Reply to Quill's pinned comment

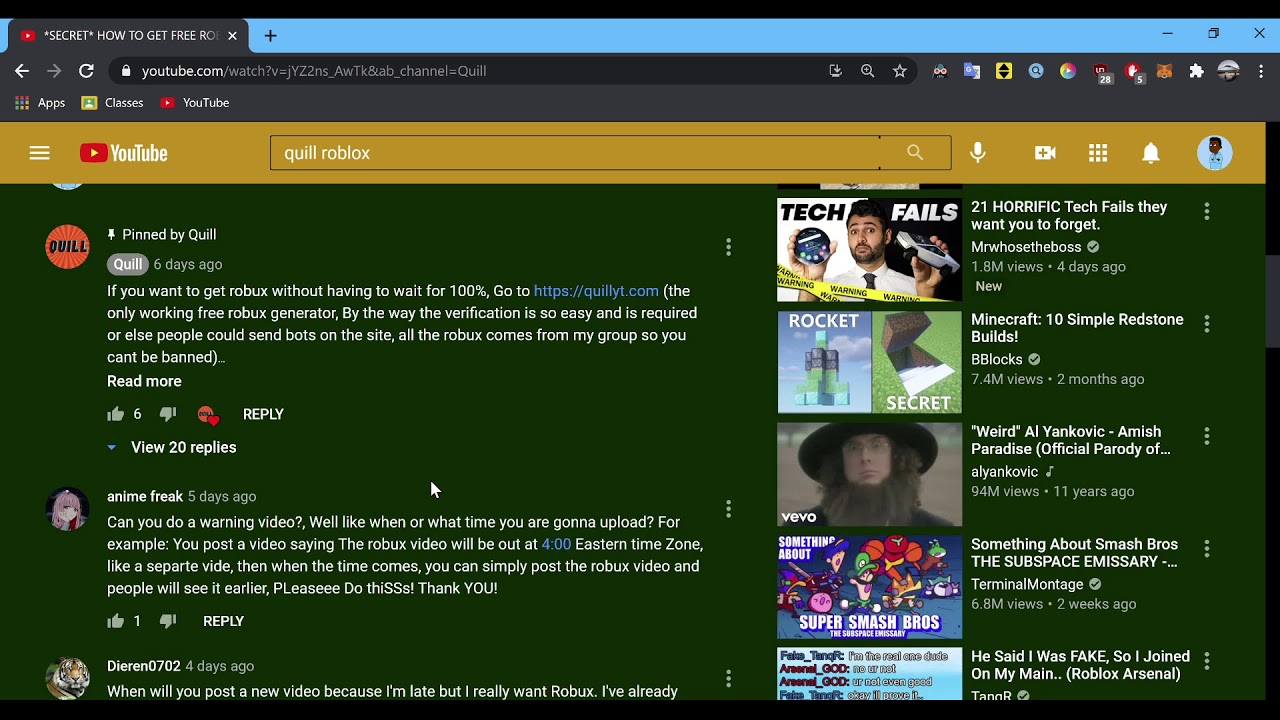pos(263,414)
